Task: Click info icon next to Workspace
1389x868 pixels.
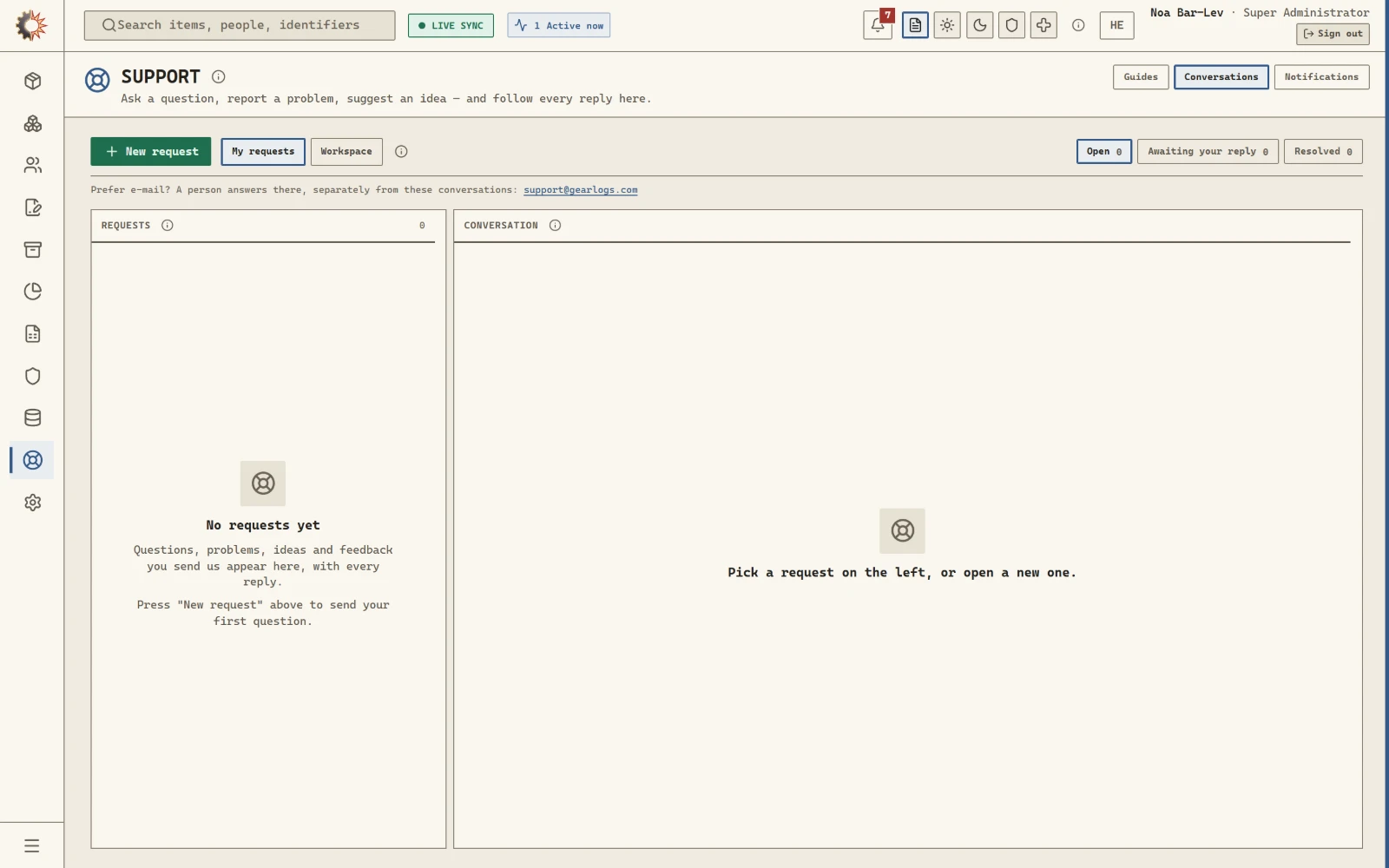Action: point(401,152)
